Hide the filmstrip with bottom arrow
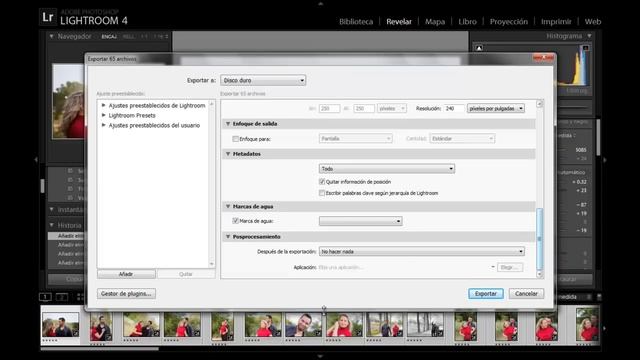The width and height of the screenshot is (640, 360). click(320, 356)
